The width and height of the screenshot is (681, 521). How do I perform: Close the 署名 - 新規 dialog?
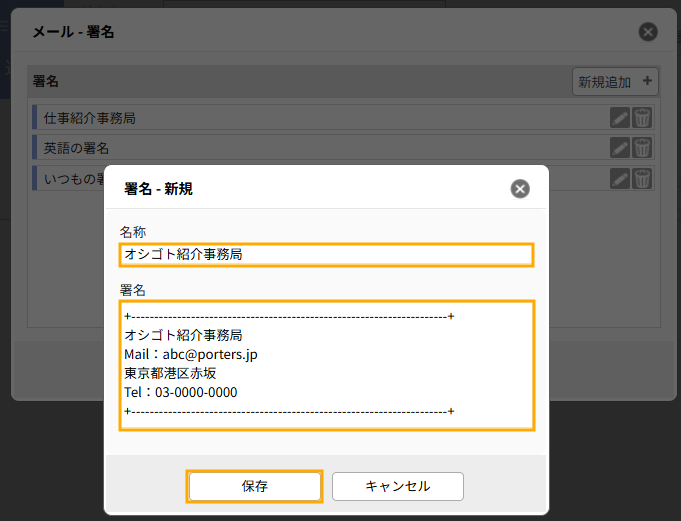[519, 189]
